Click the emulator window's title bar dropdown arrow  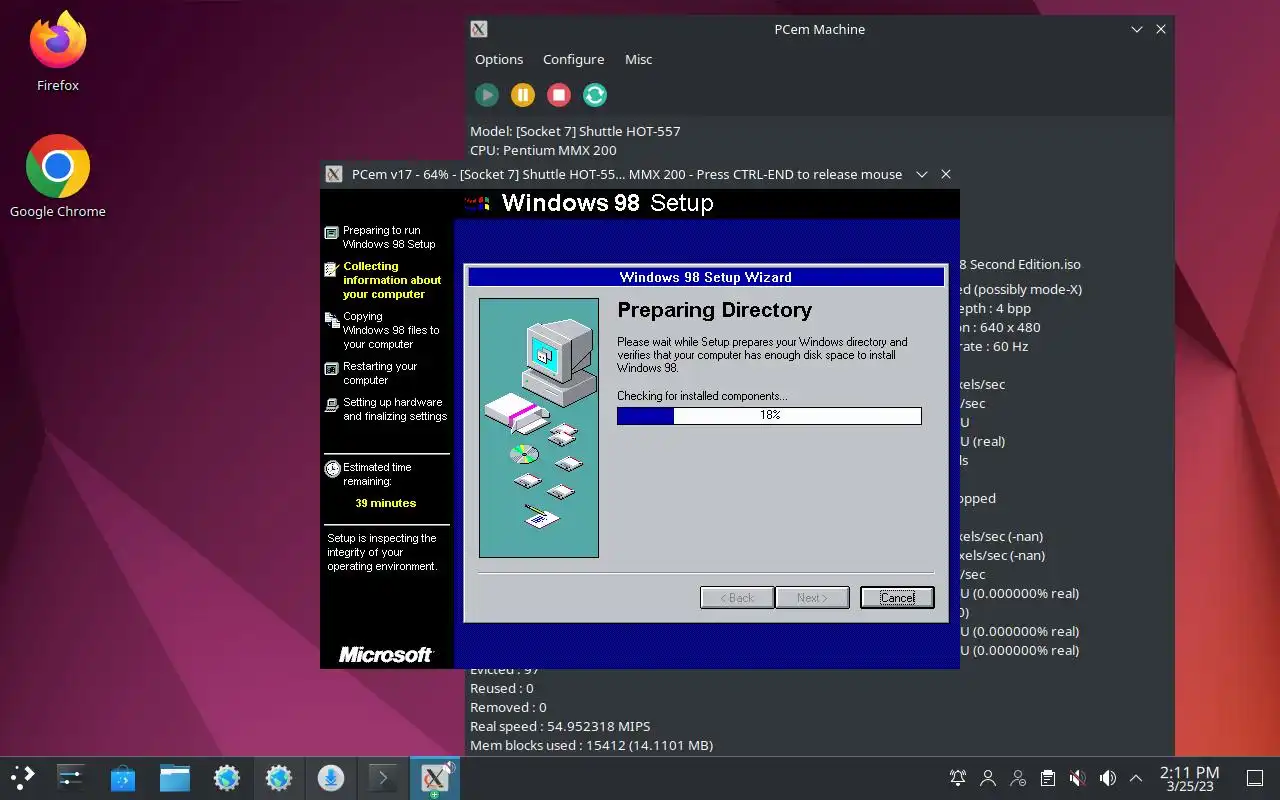(x=922, y=174)
